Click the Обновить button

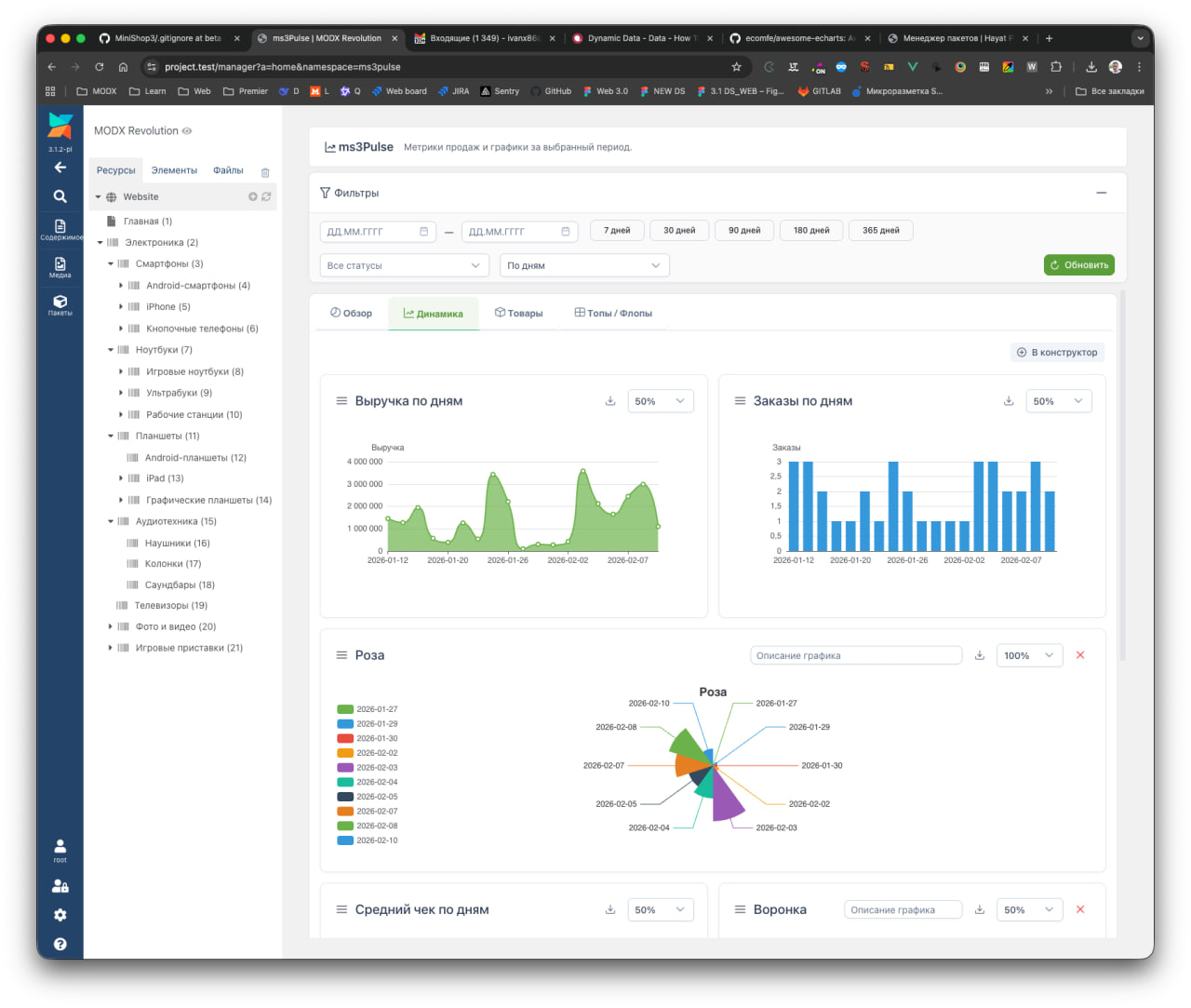1078,265
